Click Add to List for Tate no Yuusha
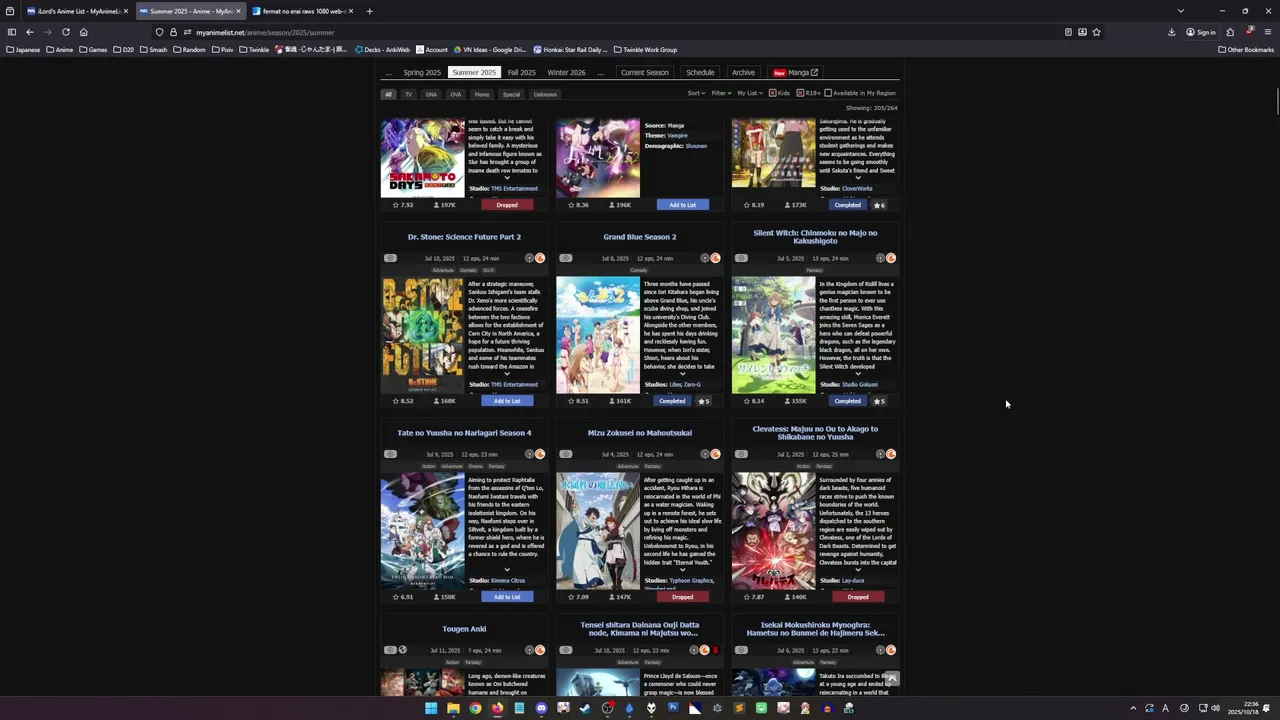The height and width of the screenshot is (720, 1280). tap(507, 597)
